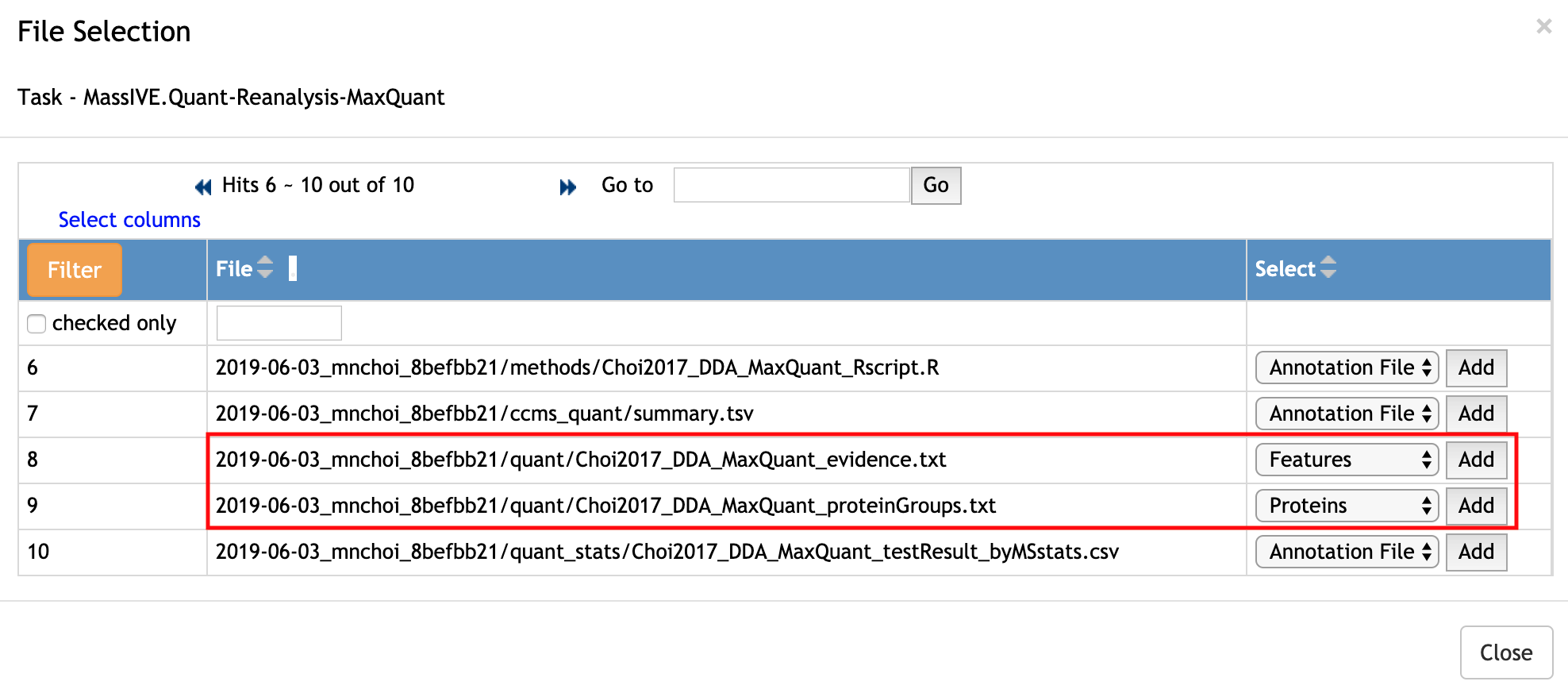Go to next page of hits
1568x689 pixels.
click(567, 187)
